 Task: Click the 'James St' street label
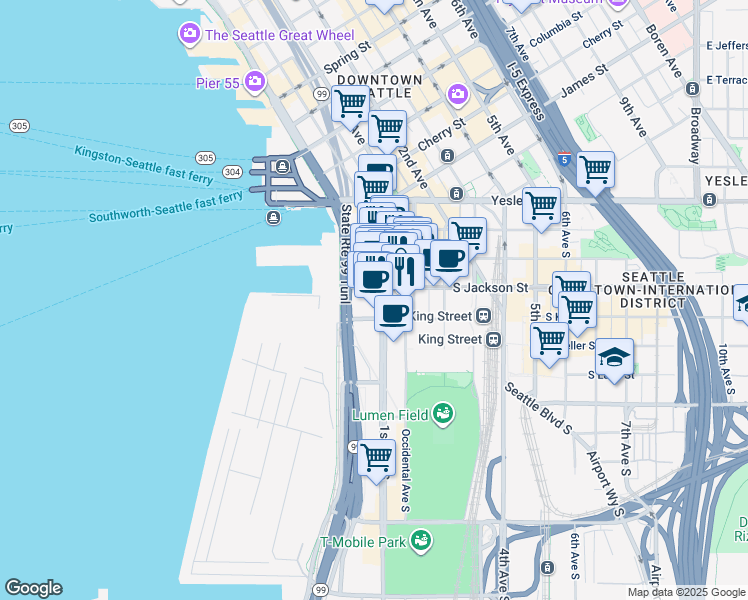[x=585, y=81]
